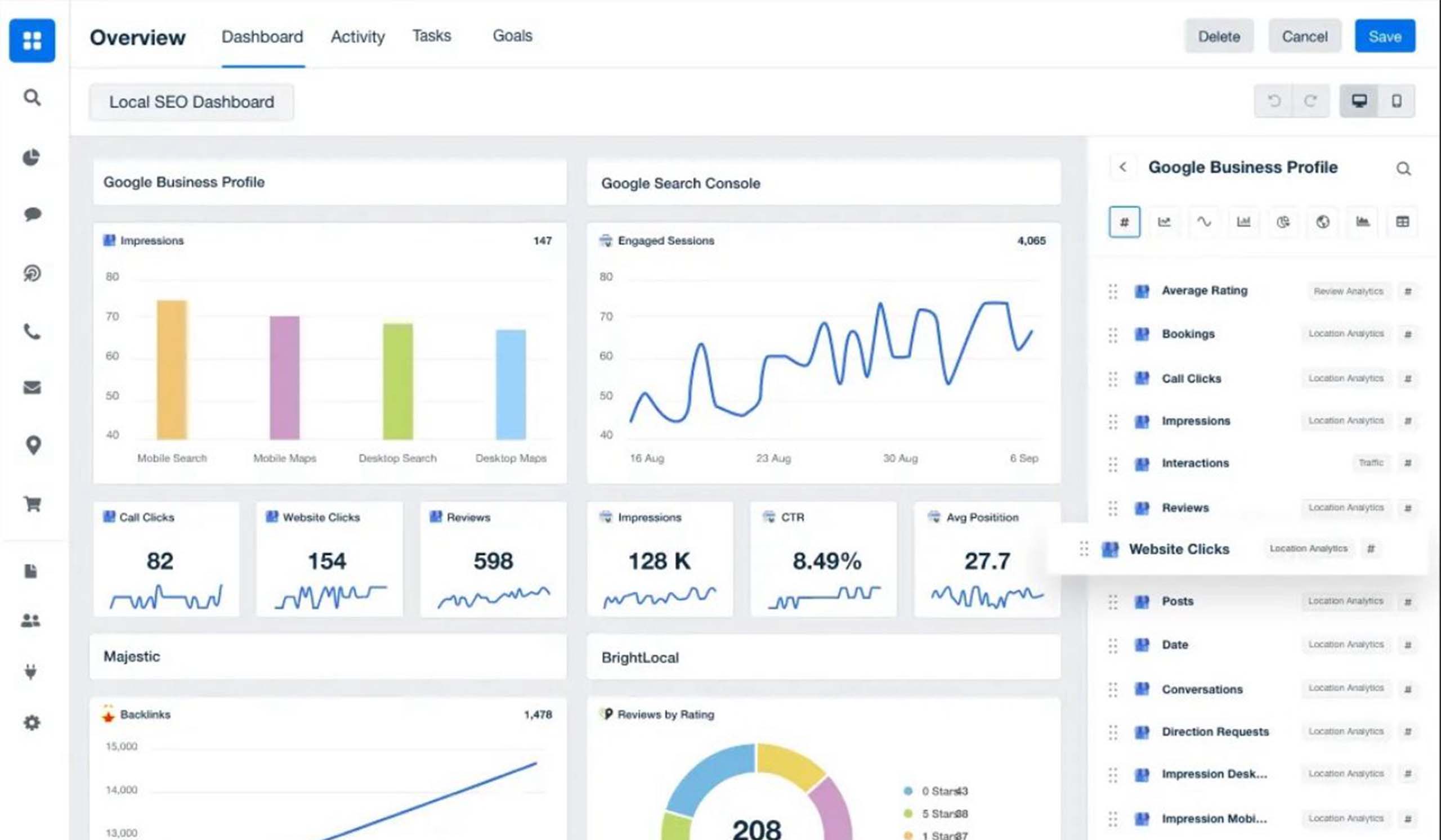Viewport: 1441px width, 840px height.
Task: Switch to the Activity tab
Action: click(x=357, y=37)
